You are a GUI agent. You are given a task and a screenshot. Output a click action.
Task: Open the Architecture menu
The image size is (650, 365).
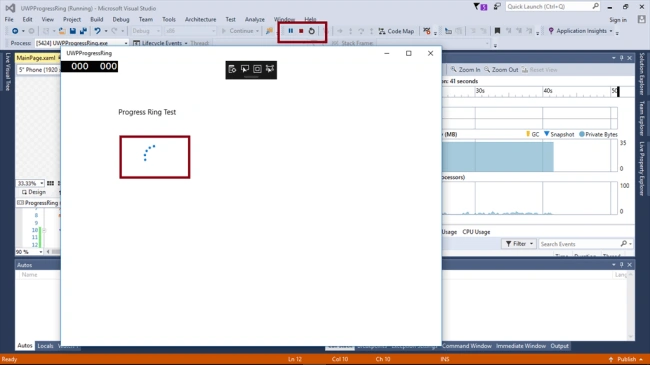coord(200,19)
